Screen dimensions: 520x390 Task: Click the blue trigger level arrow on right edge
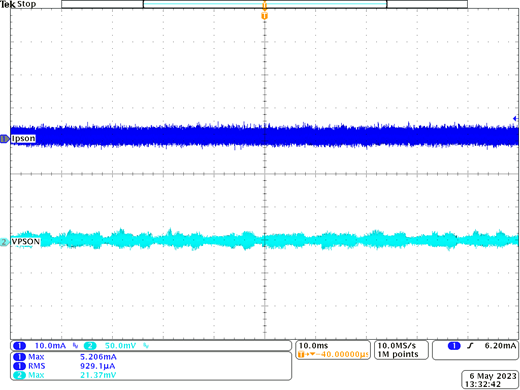coord(515,118)
